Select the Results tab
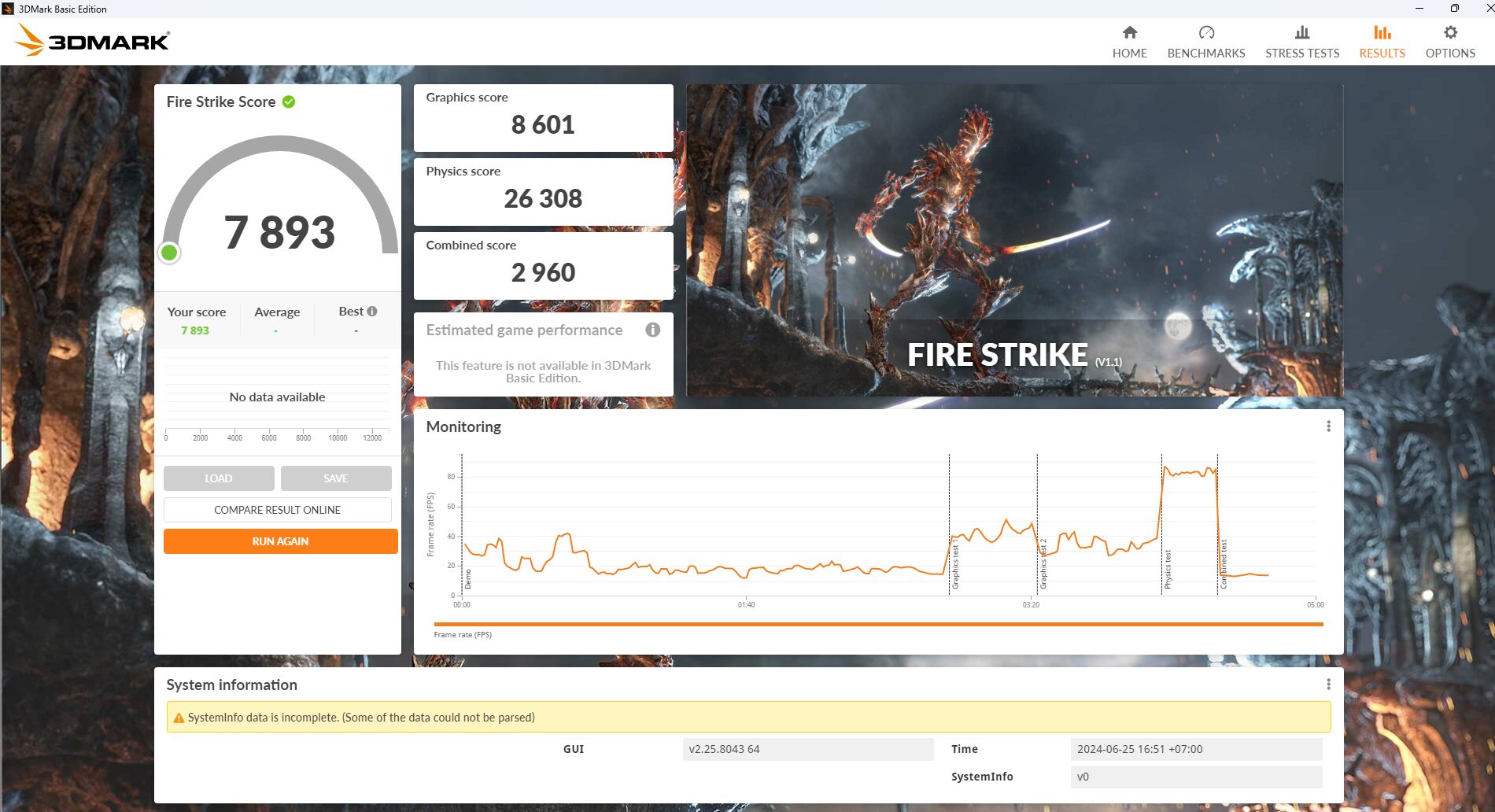The width and height of the screenshot is (1495, 812). coord(1382,42)
